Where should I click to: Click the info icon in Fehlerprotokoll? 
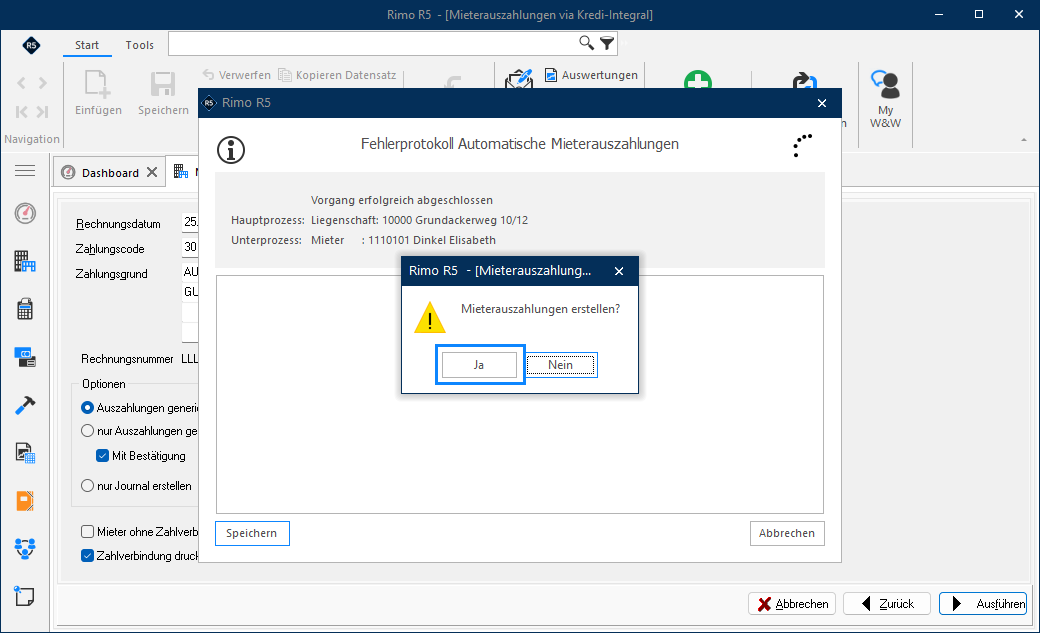coord(231,150)
